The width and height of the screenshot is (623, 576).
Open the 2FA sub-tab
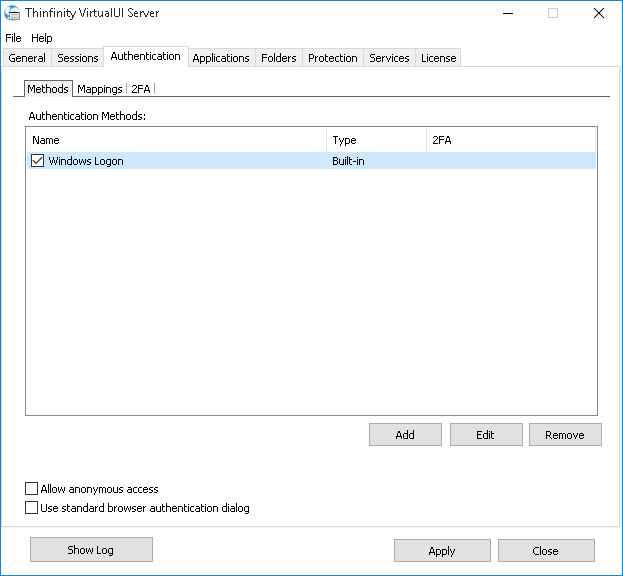(141, 89)
